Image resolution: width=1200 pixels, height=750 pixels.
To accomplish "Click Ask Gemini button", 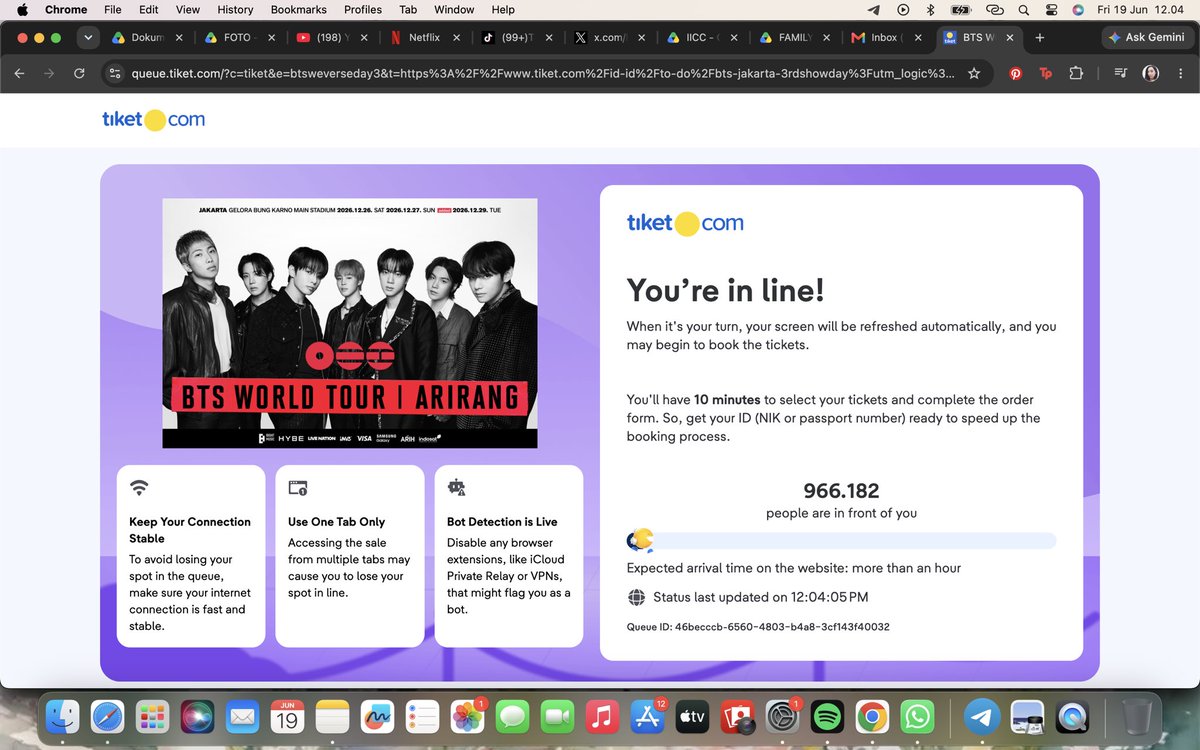I will point(1148,37).
